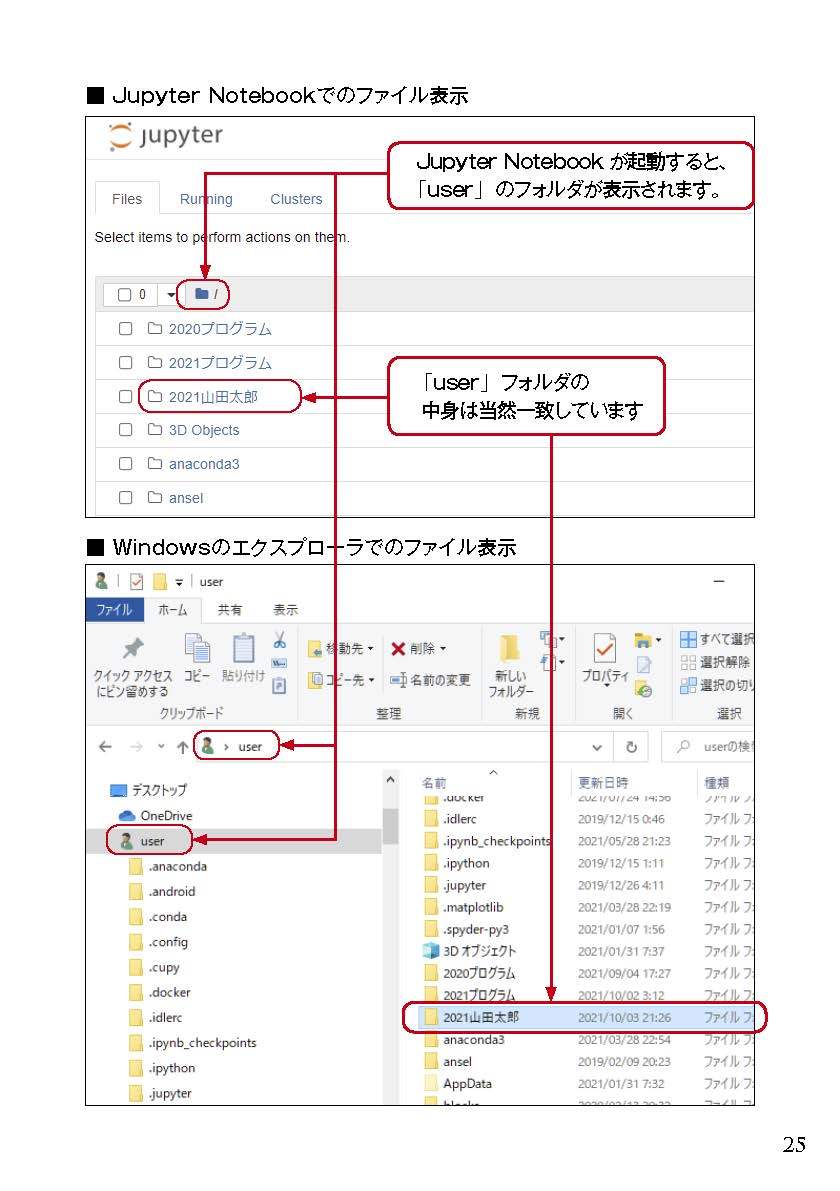This screenshot has height=1191, width=840.
Task: Open the address bar history dropdown
Action: click(x=597, y=747)
